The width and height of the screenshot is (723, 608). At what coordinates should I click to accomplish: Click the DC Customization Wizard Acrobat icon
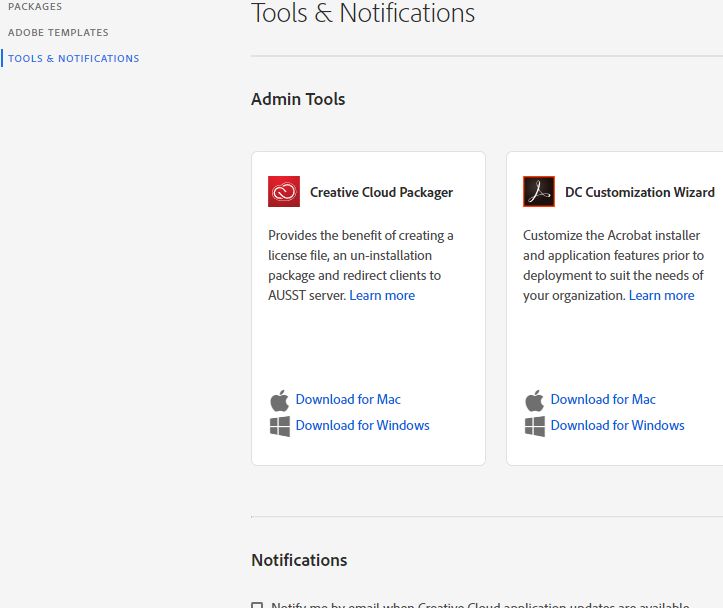[539, 191]
